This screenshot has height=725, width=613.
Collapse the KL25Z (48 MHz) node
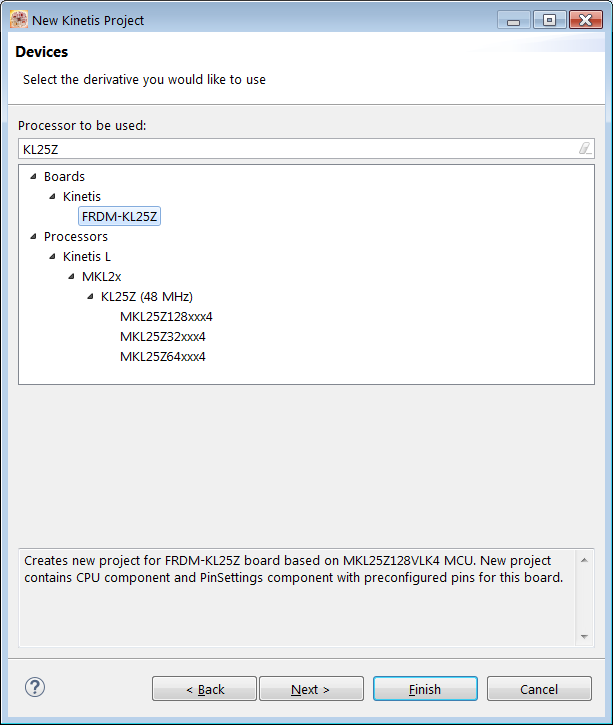coord(91,297)
